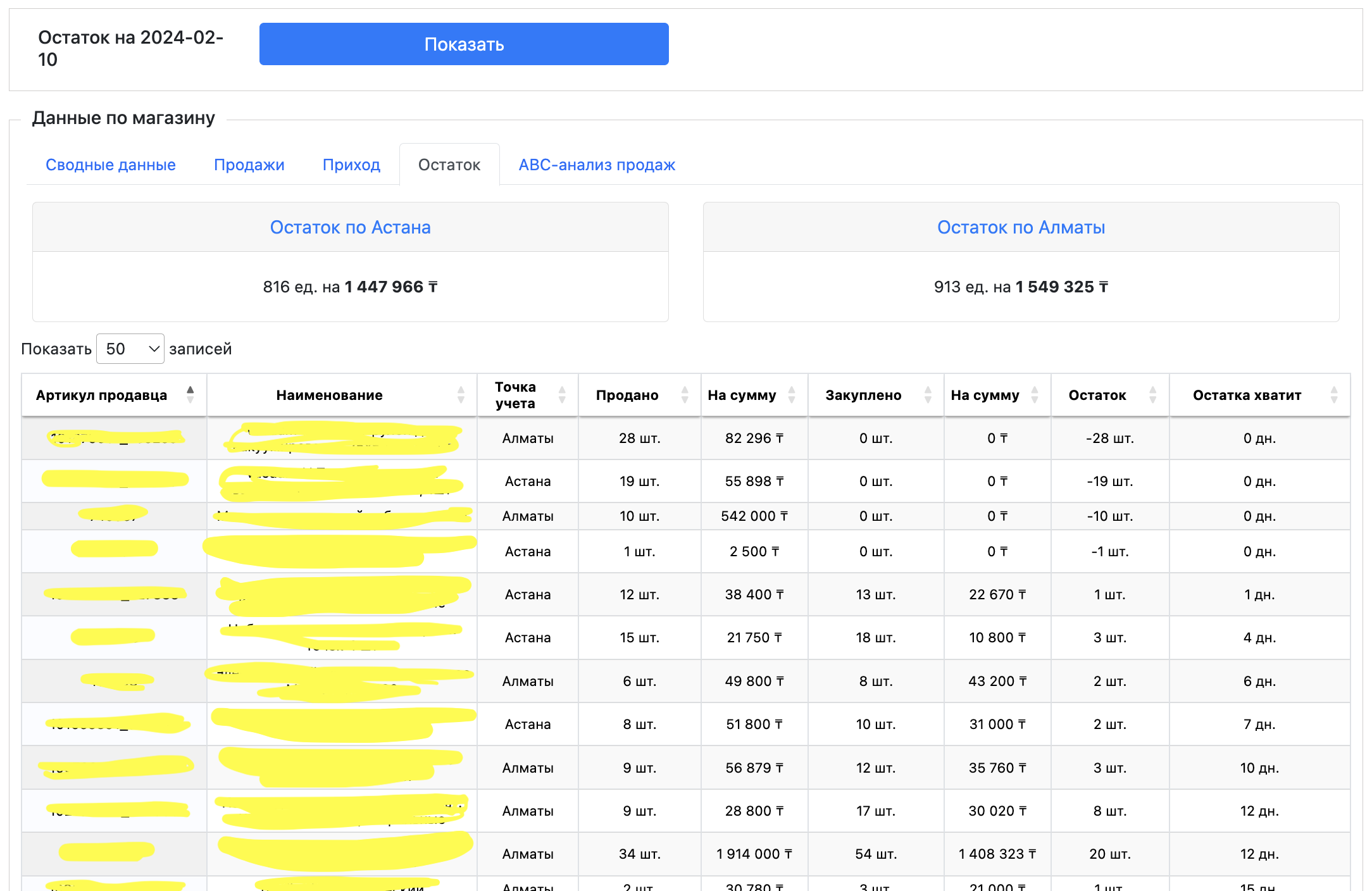
Task: Select the 28 шт. sold cell
Action: pyautogui.click(x=639, y=438)
